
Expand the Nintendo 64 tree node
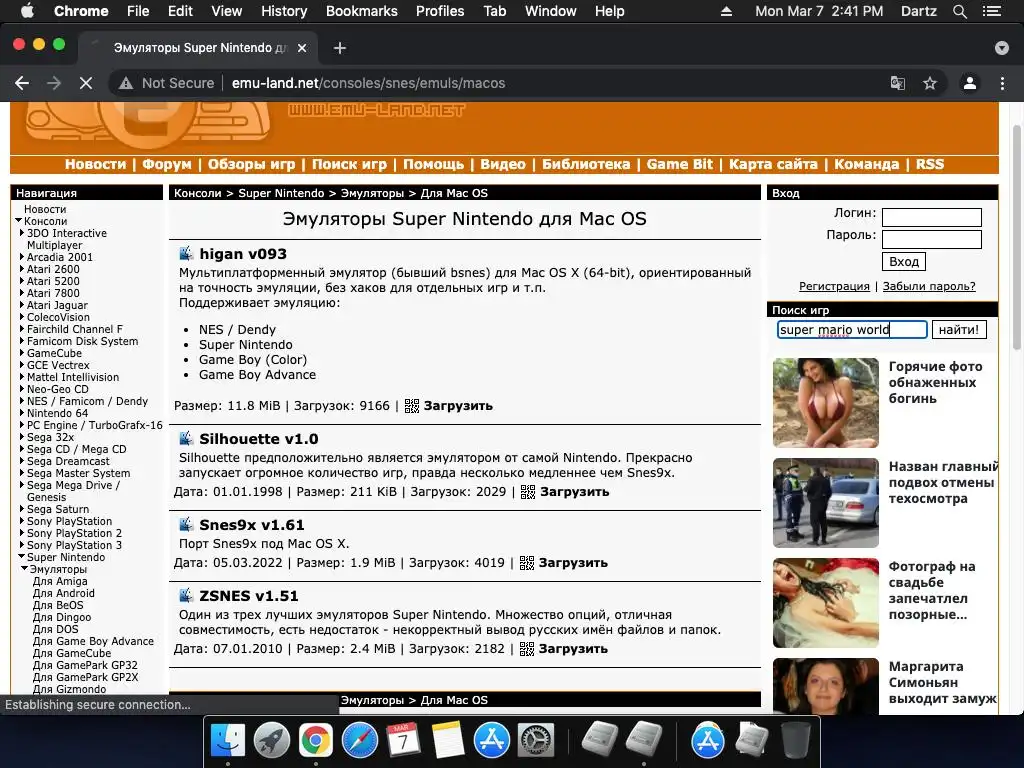tap(22, 413)
